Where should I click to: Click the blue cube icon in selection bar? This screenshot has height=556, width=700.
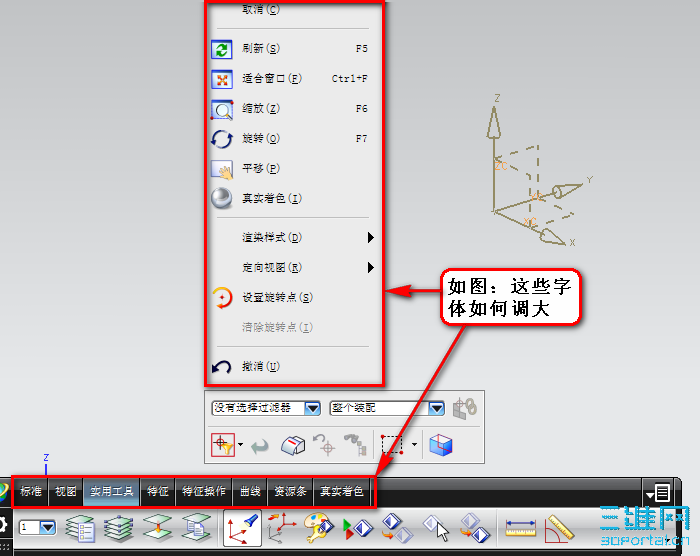click(x=441, y=445)
